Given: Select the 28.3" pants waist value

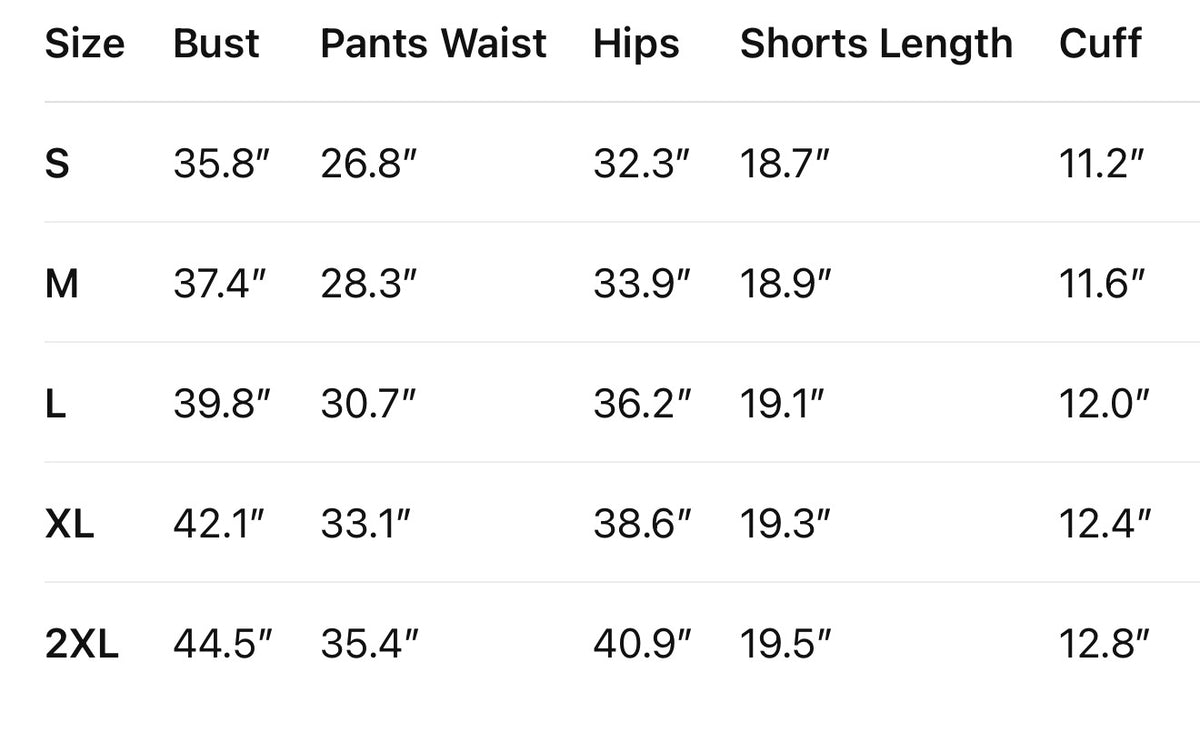Looking at the screenshot, I should pos(368,284).
